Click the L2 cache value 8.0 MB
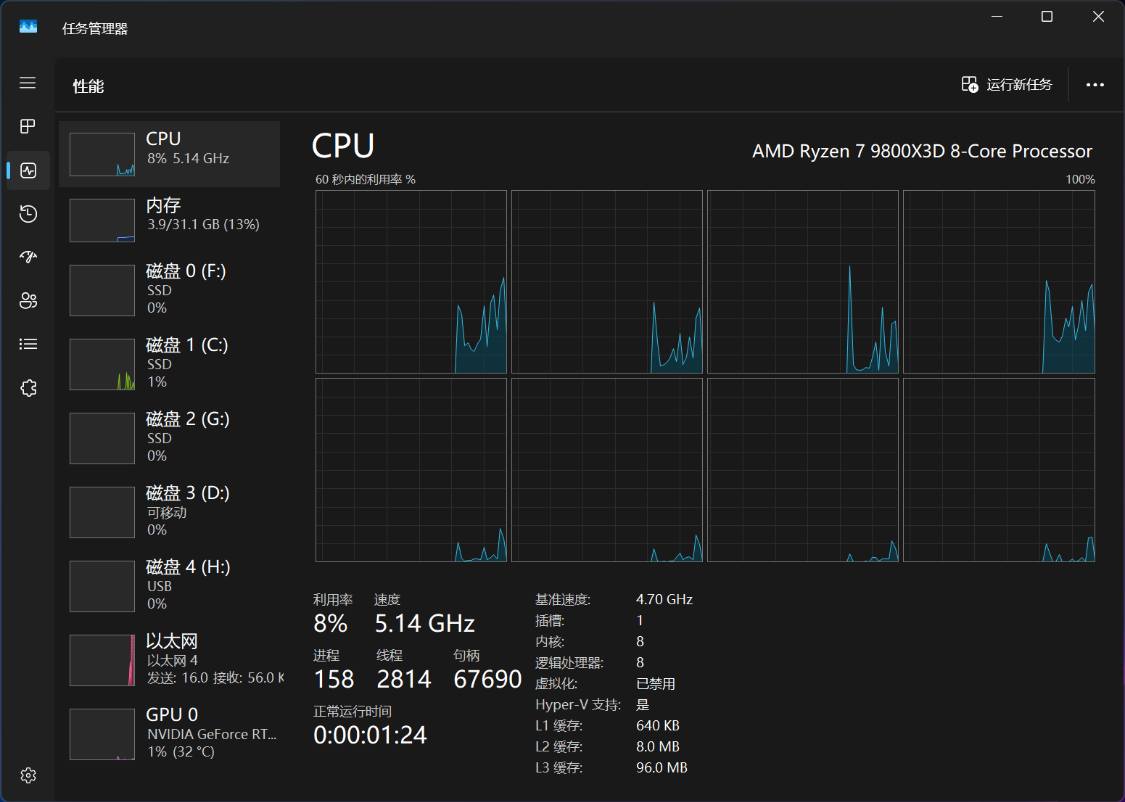Image resolution: width=1125 pixels, height=802 pixels. (x=658, y=747)
